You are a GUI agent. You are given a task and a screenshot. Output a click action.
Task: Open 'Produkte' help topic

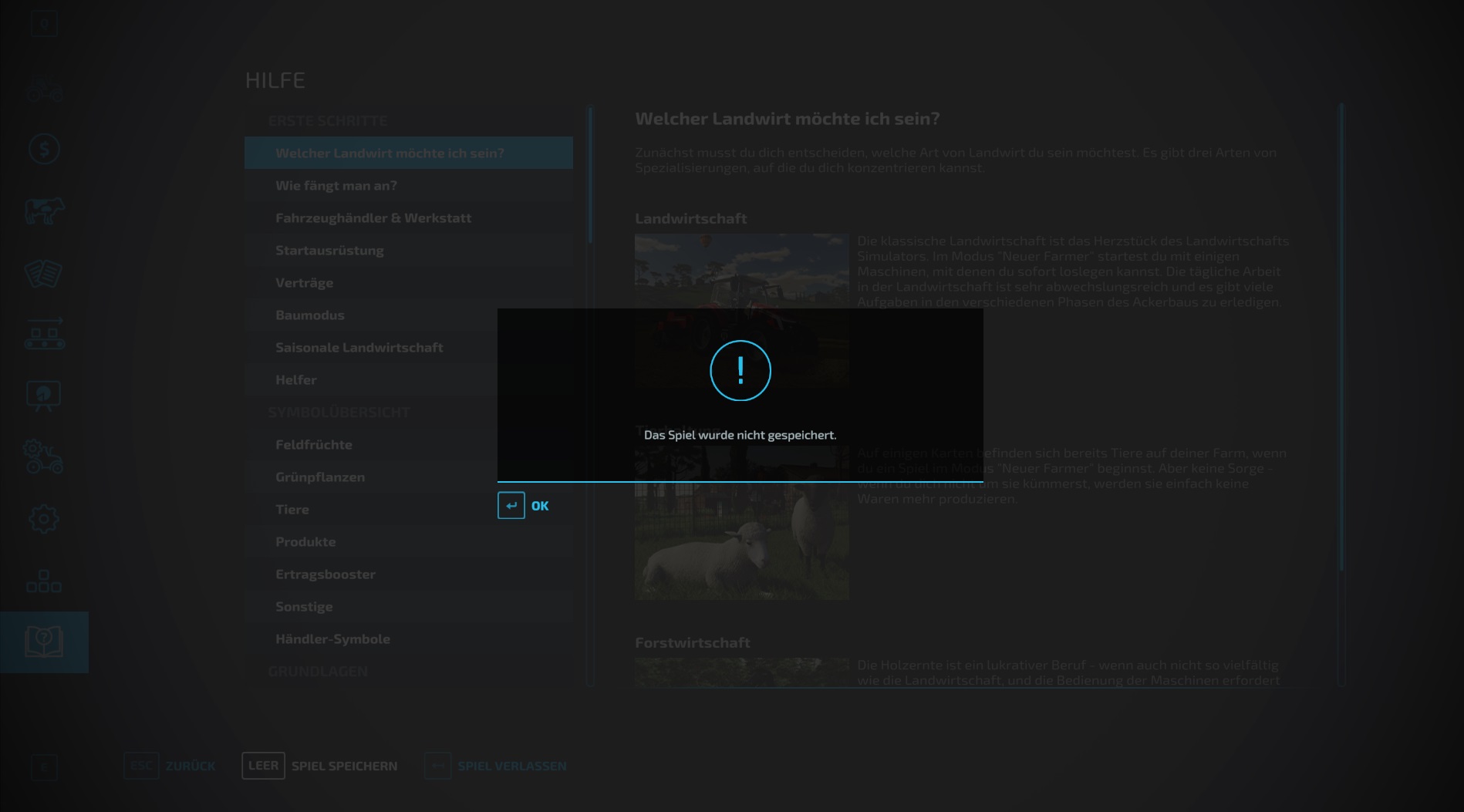click(409, 541)
